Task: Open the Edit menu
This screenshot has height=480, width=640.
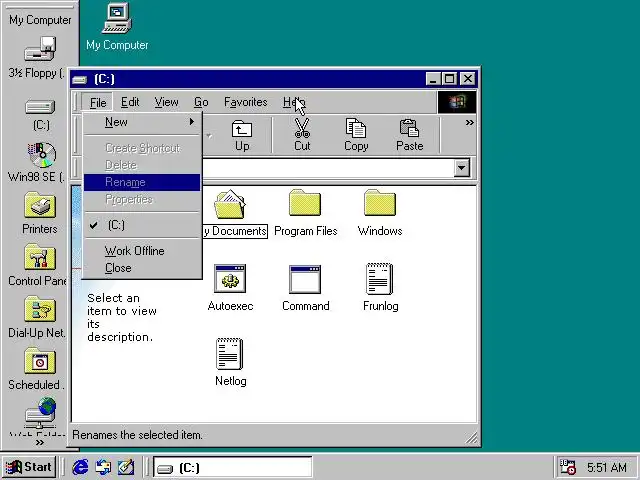Action: coord(130,102)
